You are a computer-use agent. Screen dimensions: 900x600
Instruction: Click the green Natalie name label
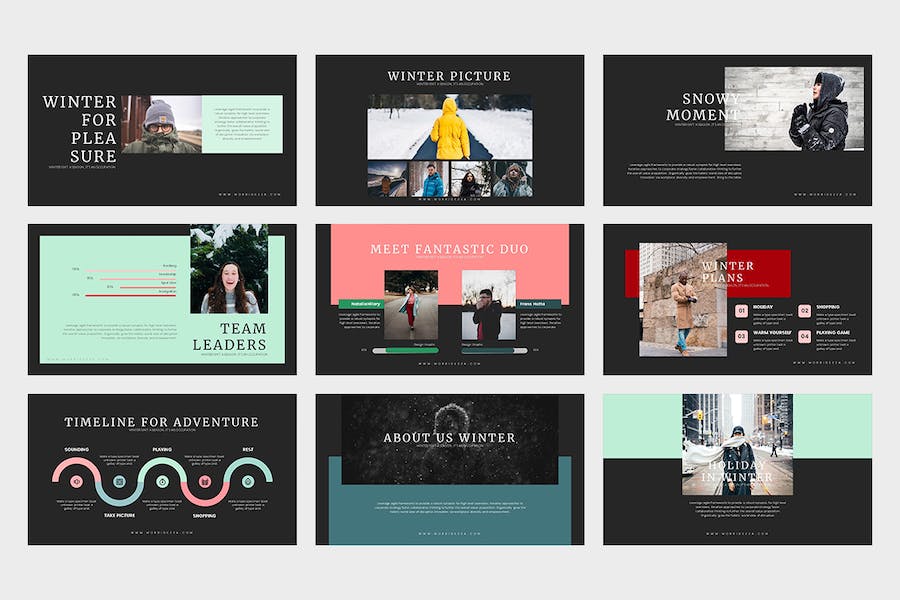pos(361,304)
